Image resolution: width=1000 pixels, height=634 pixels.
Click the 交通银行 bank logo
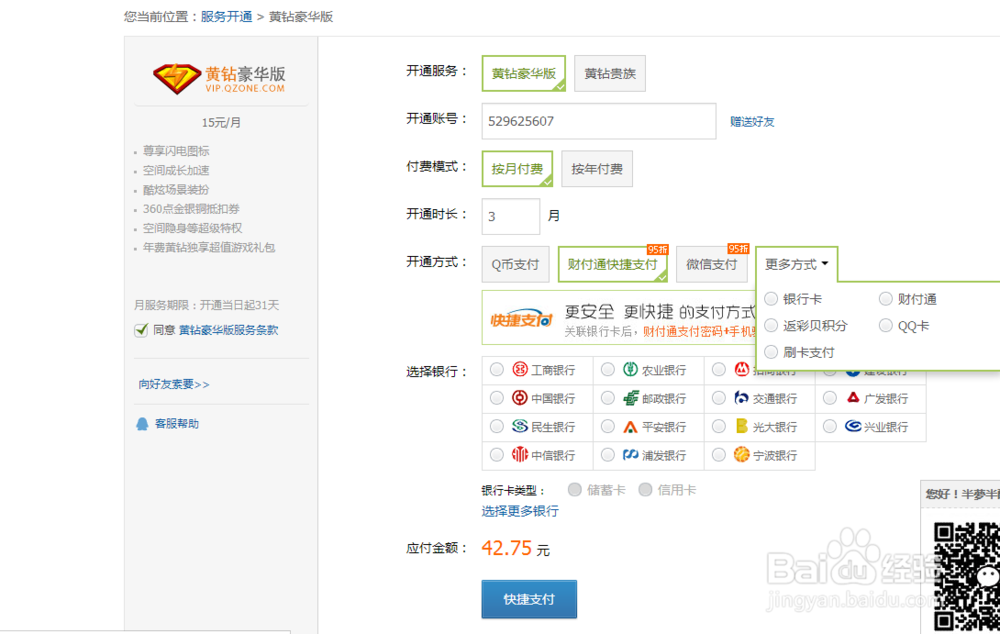coord(741,398)
